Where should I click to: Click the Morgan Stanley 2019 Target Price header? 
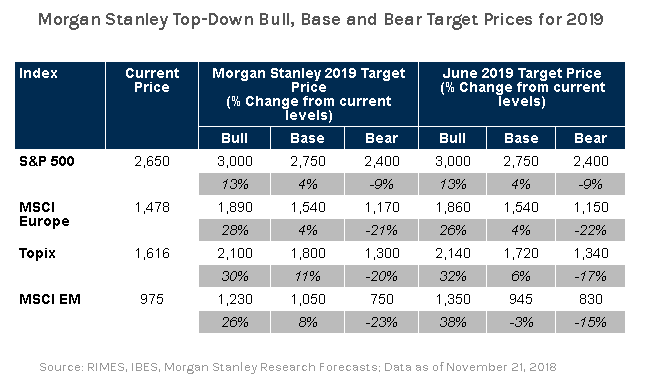309,94
